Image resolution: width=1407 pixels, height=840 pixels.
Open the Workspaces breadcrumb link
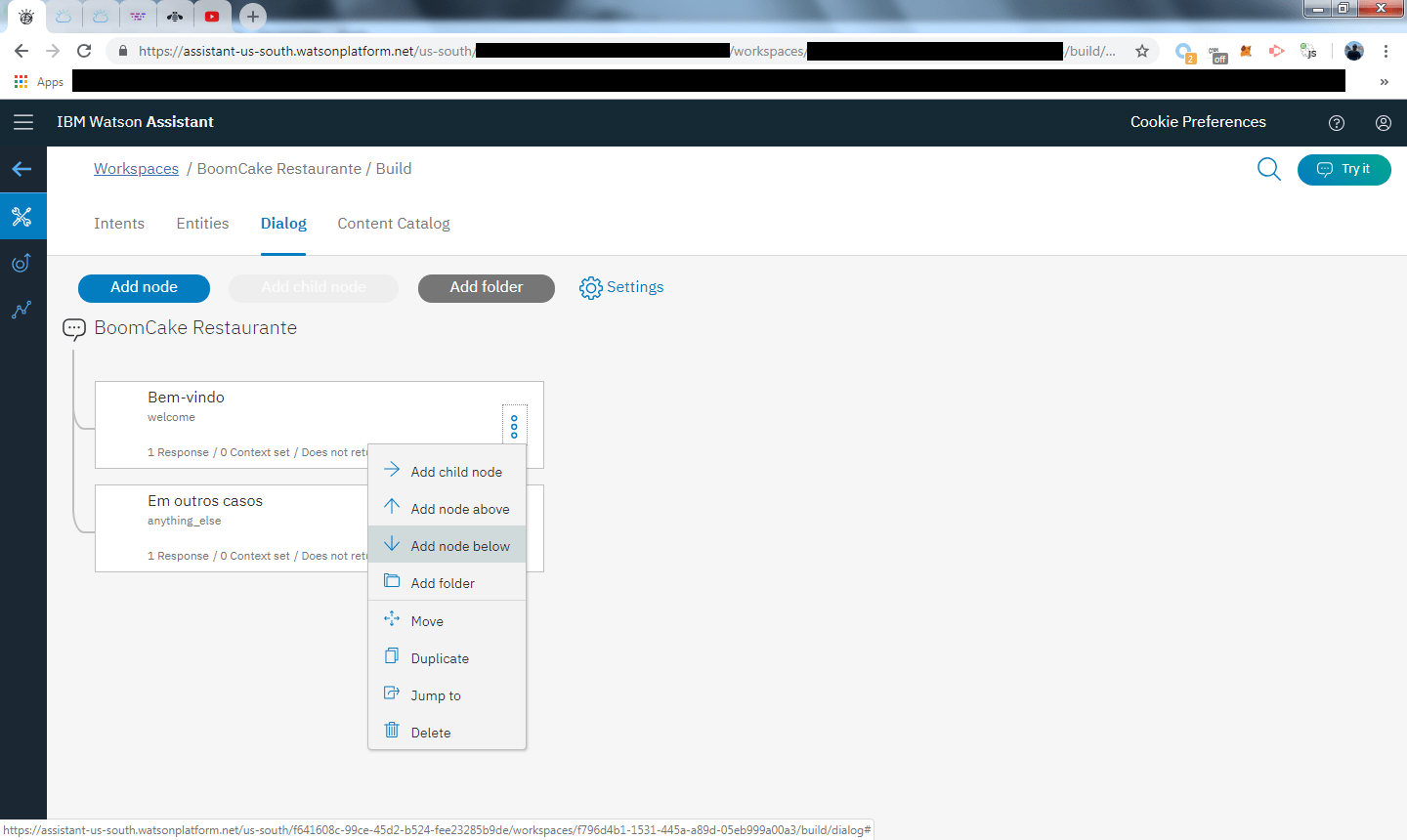pyautogui.click(x=136, y=169)
